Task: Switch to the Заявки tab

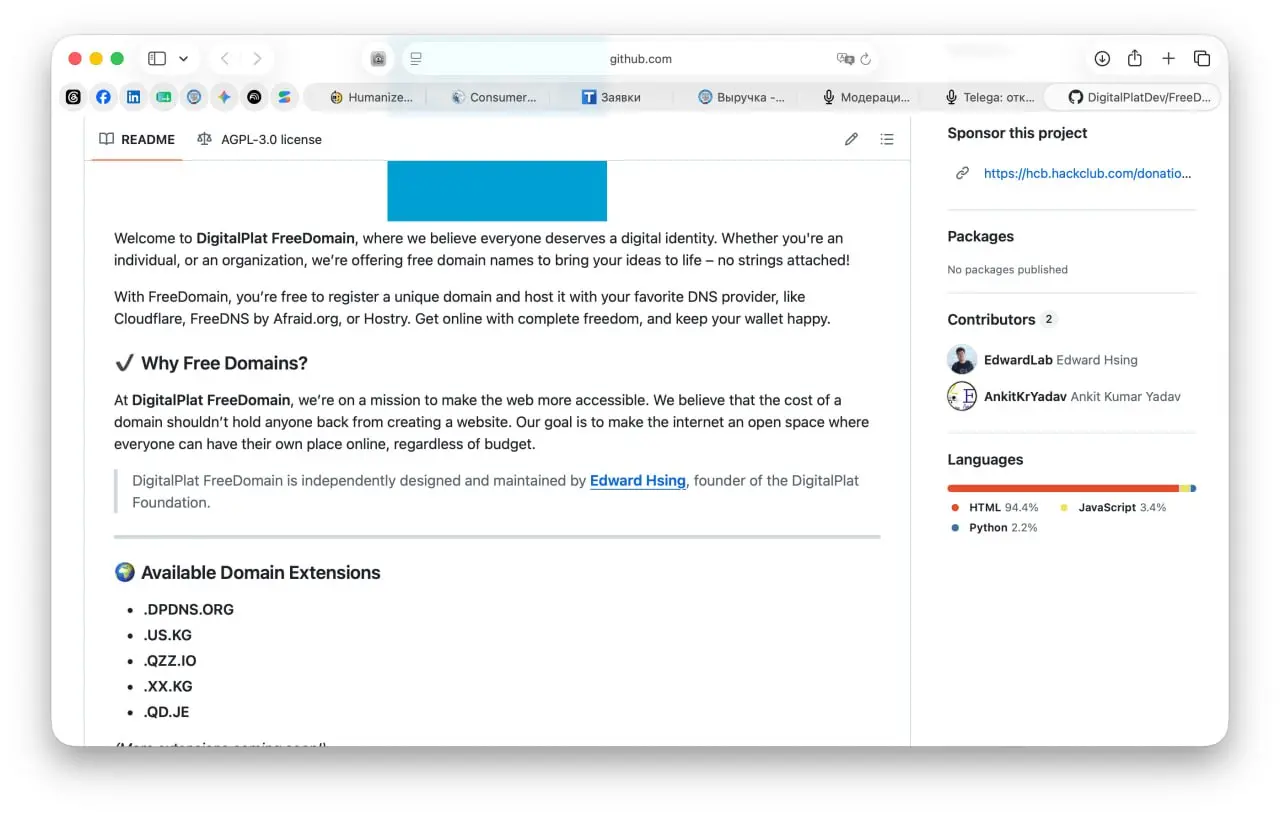Action: (x=612, y=97)
